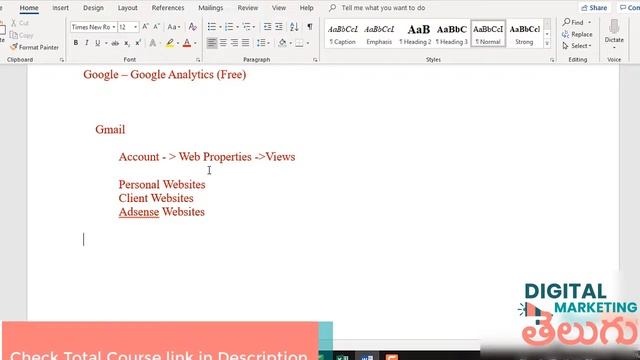Decrease the paragraph indent
The height and width of the screenshot is (360, 640).
pyautogui.click(x=267, y=27)
